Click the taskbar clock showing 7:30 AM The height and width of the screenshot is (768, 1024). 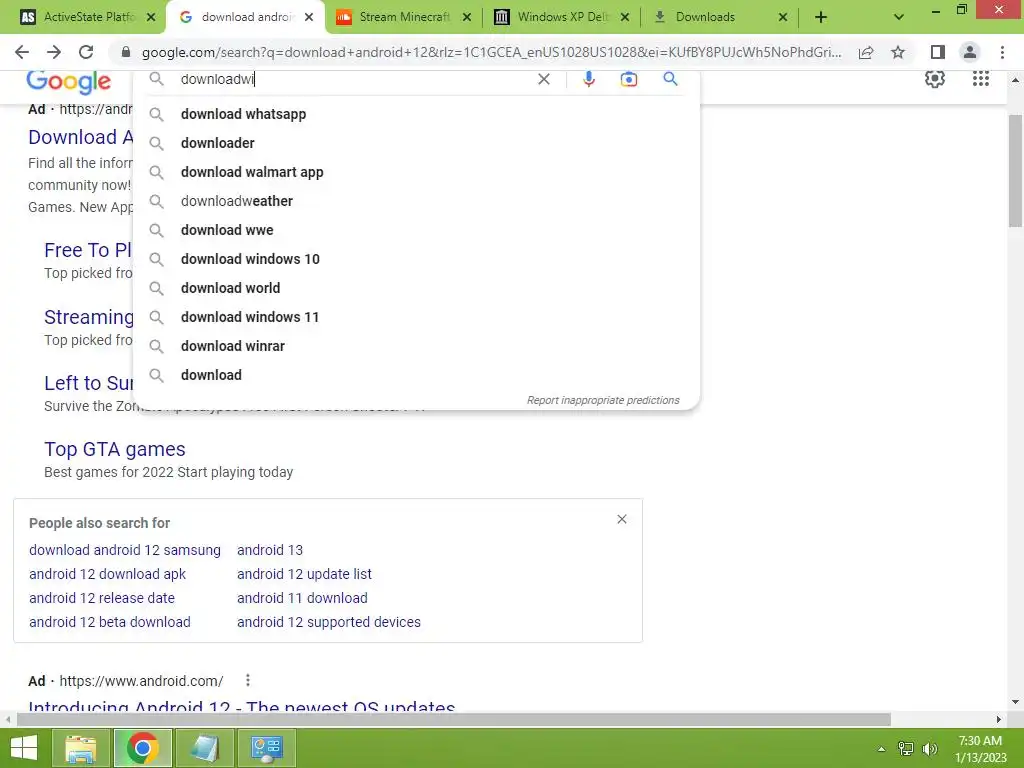point(980,749)
